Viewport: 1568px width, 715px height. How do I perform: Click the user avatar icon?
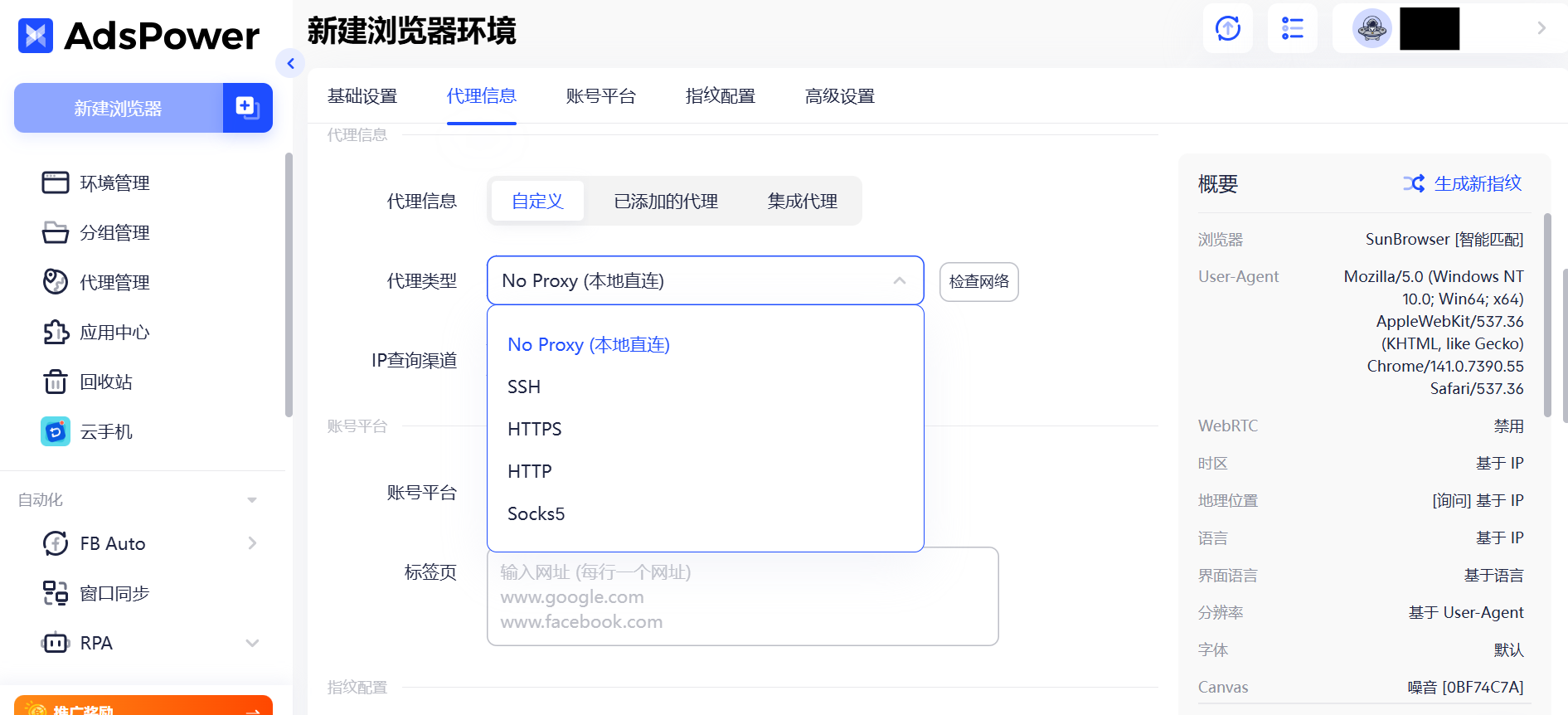pyautogui.click(x=1372, y=28)
